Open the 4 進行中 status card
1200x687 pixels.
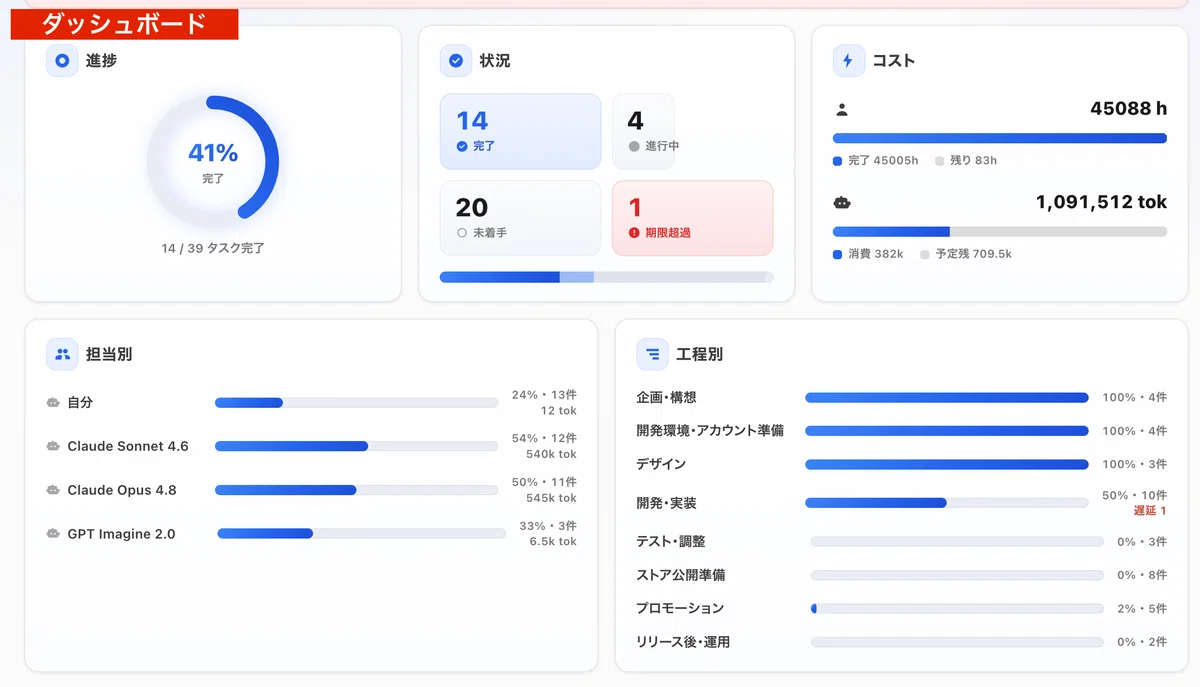(x=643, y=132)
